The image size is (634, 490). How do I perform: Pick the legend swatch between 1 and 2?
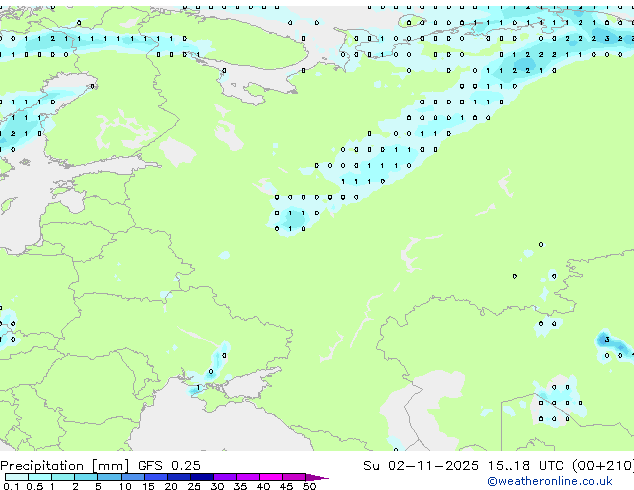[63, 477]
